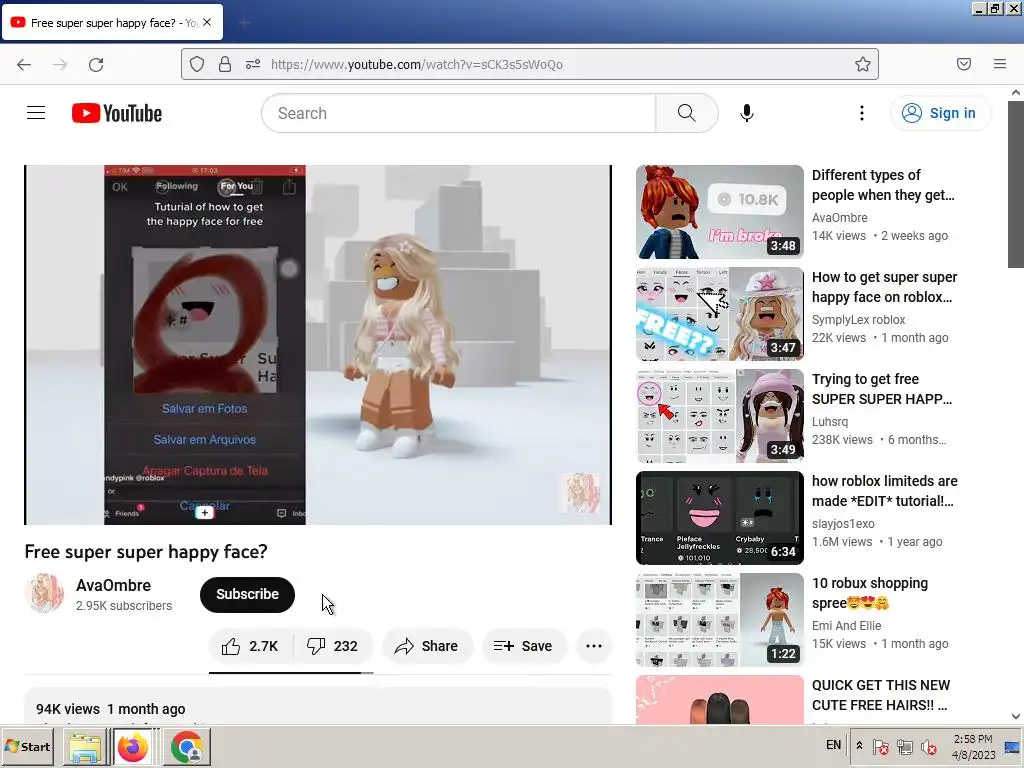Click 'Luhsrq' channel name
The image size is (1024, 768).
tap(829, 421)
